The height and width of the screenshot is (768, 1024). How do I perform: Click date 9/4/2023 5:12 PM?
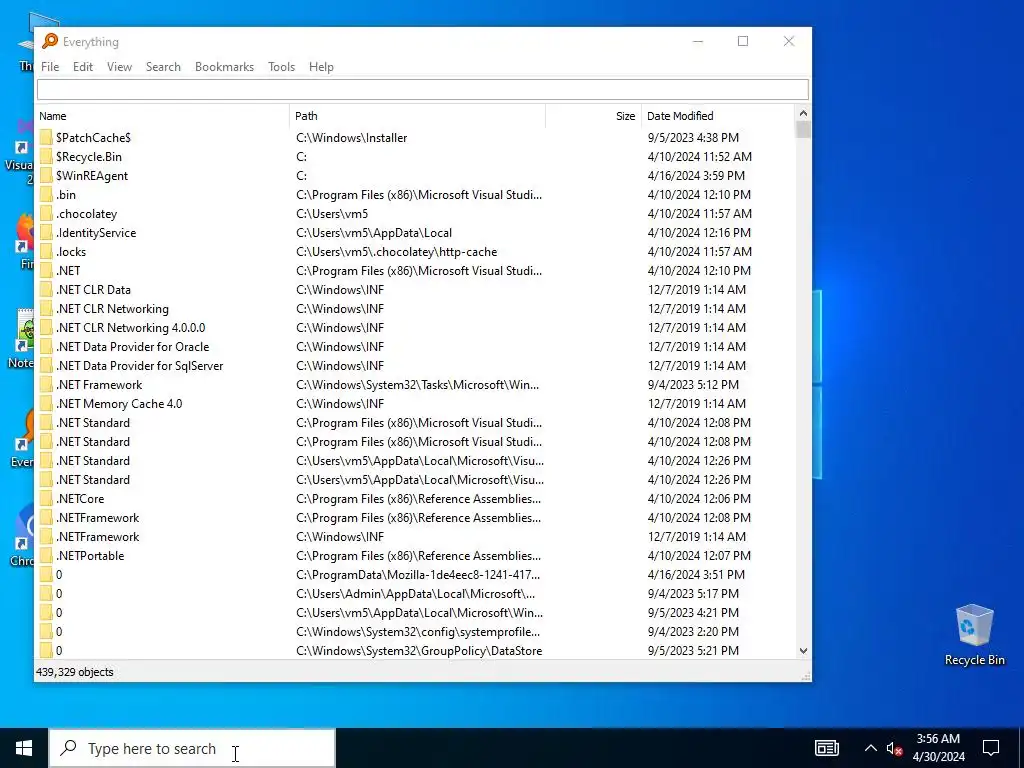[x=693, y=385]
